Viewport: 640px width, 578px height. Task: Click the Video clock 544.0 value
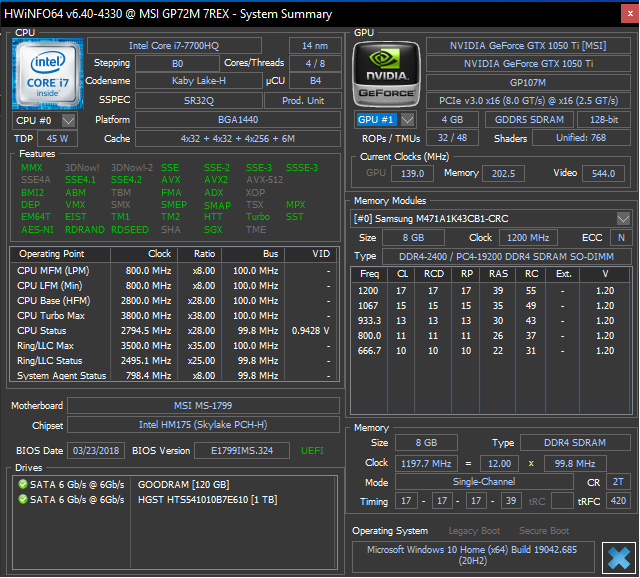(x=603, y=173)
